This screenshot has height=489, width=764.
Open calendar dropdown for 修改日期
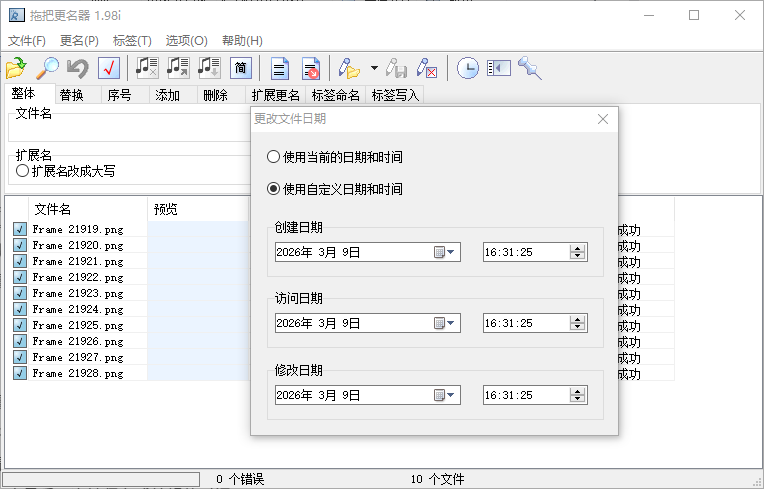tap(444, 395)
